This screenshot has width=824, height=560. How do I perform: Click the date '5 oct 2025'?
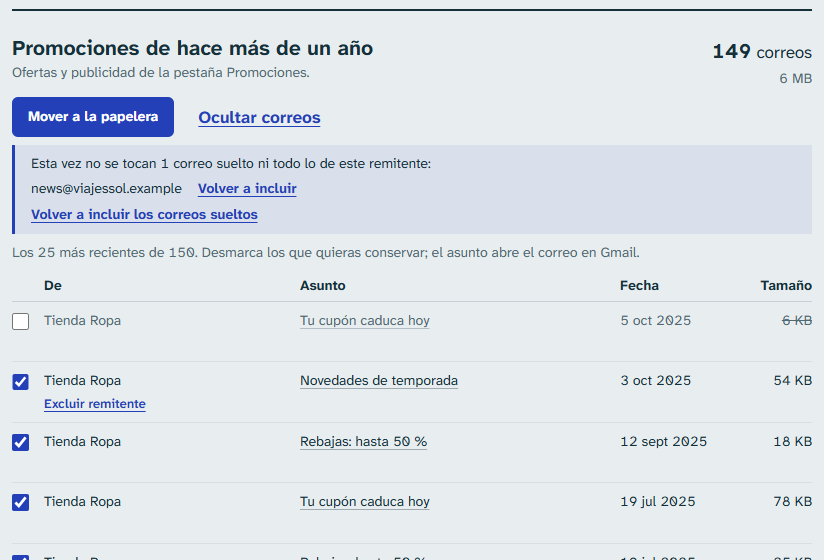click(655, 320)
